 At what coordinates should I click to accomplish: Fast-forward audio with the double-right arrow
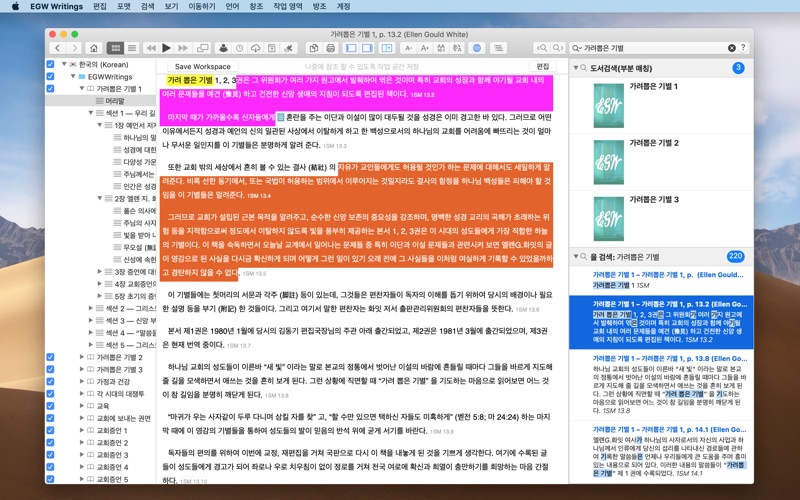pos(183,48)
